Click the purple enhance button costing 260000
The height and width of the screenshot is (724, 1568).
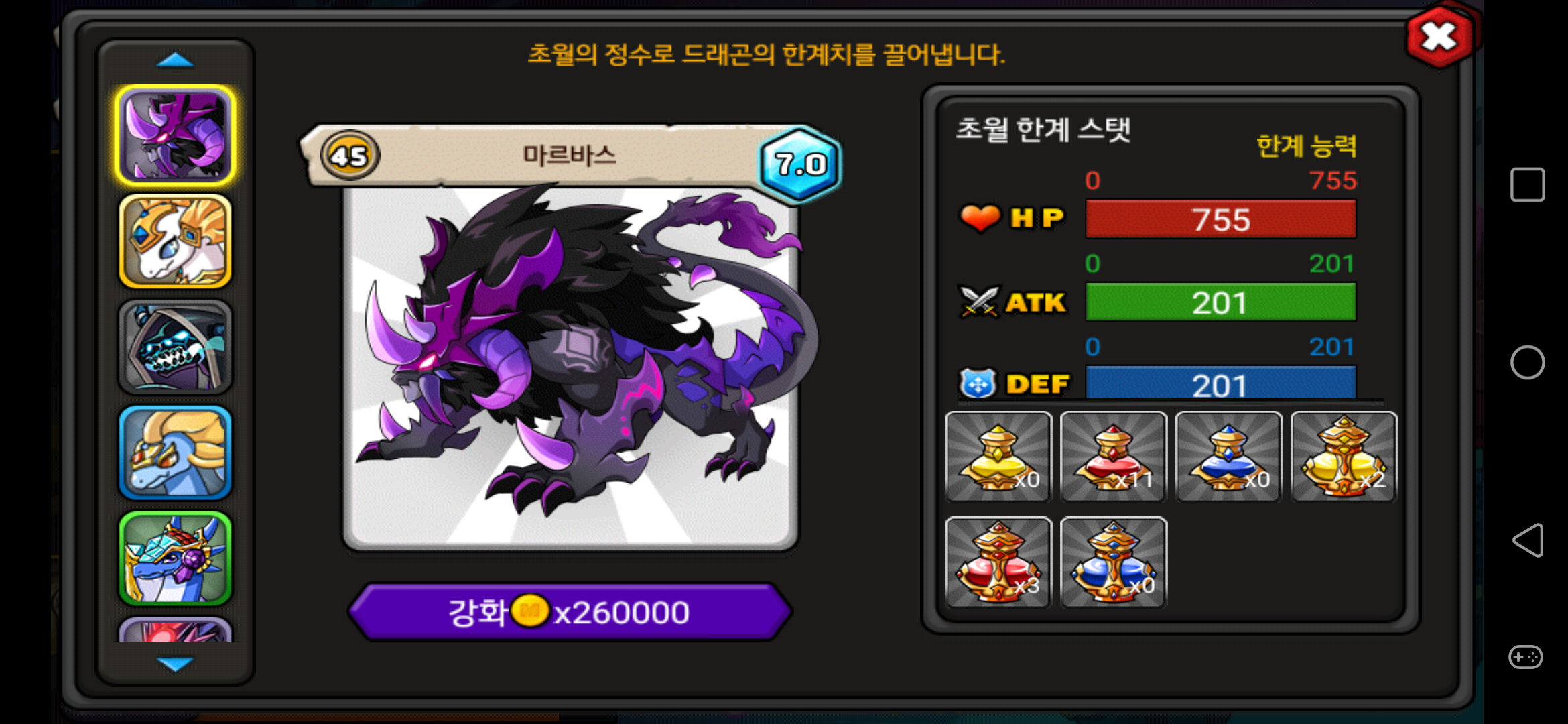pos(570,612)
